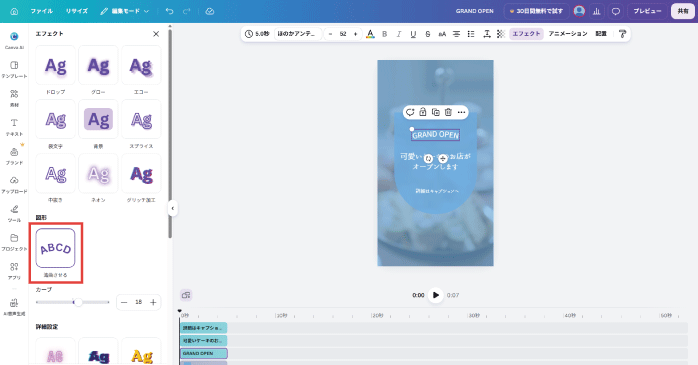Open the comments icon in header

click(x=616, y=11)
